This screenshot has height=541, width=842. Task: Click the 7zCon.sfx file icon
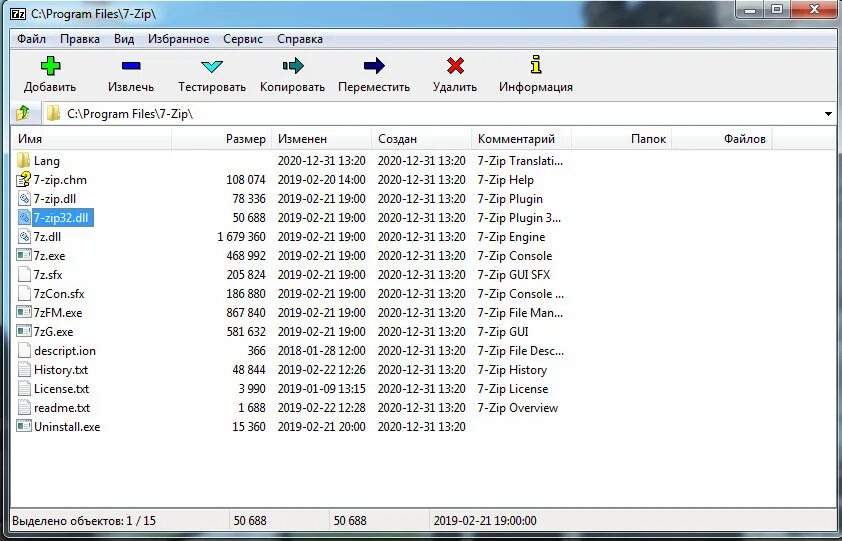[24, 293]
